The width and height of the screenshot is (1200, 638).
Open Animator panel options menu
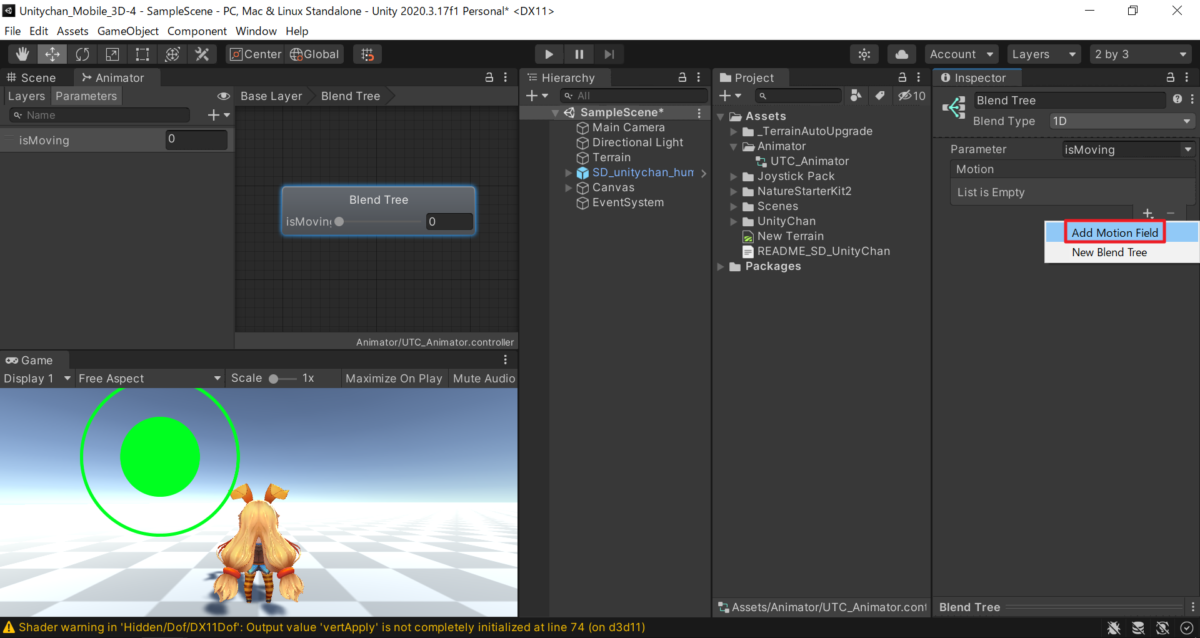click(x=505, y=77)
